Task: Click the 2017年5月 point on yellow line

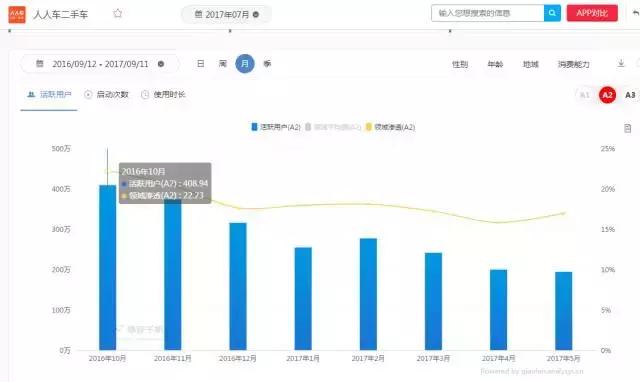Action: 564,213
